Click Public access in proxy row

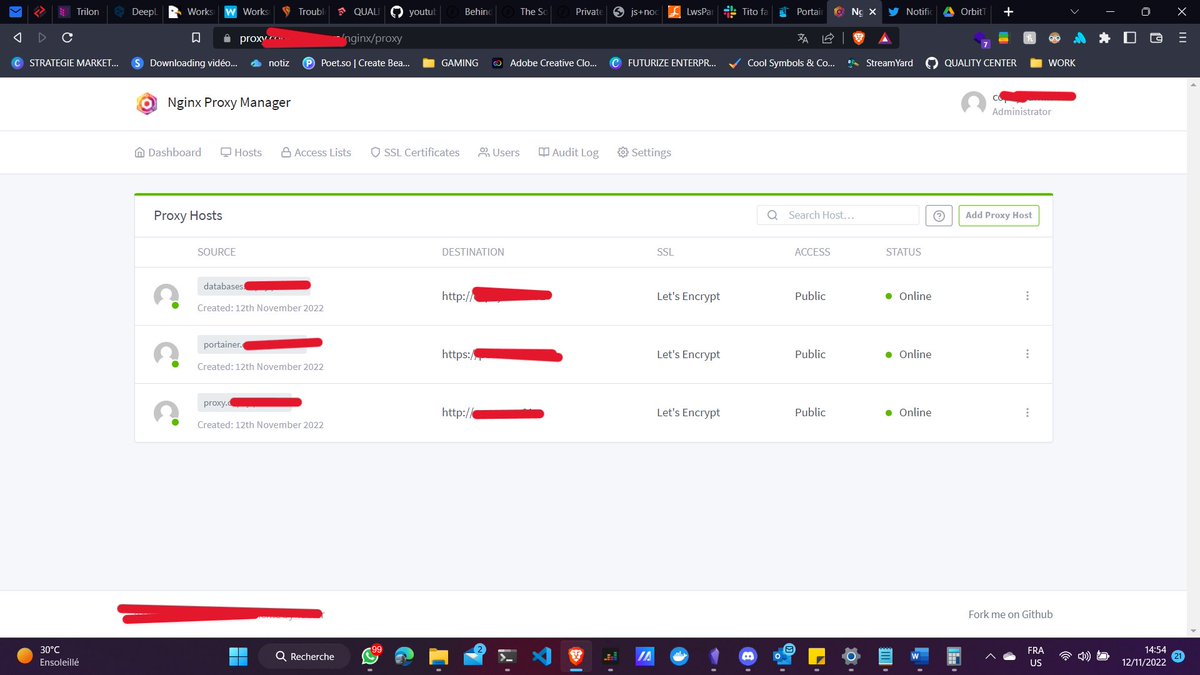coord(810,412)
